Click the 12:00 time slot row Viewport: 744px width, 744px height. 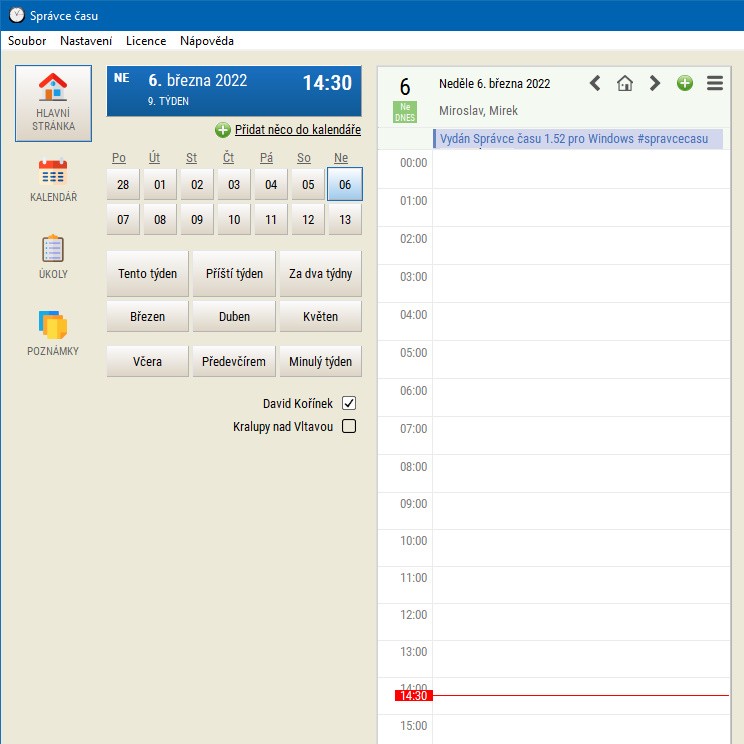pos(554,622)
